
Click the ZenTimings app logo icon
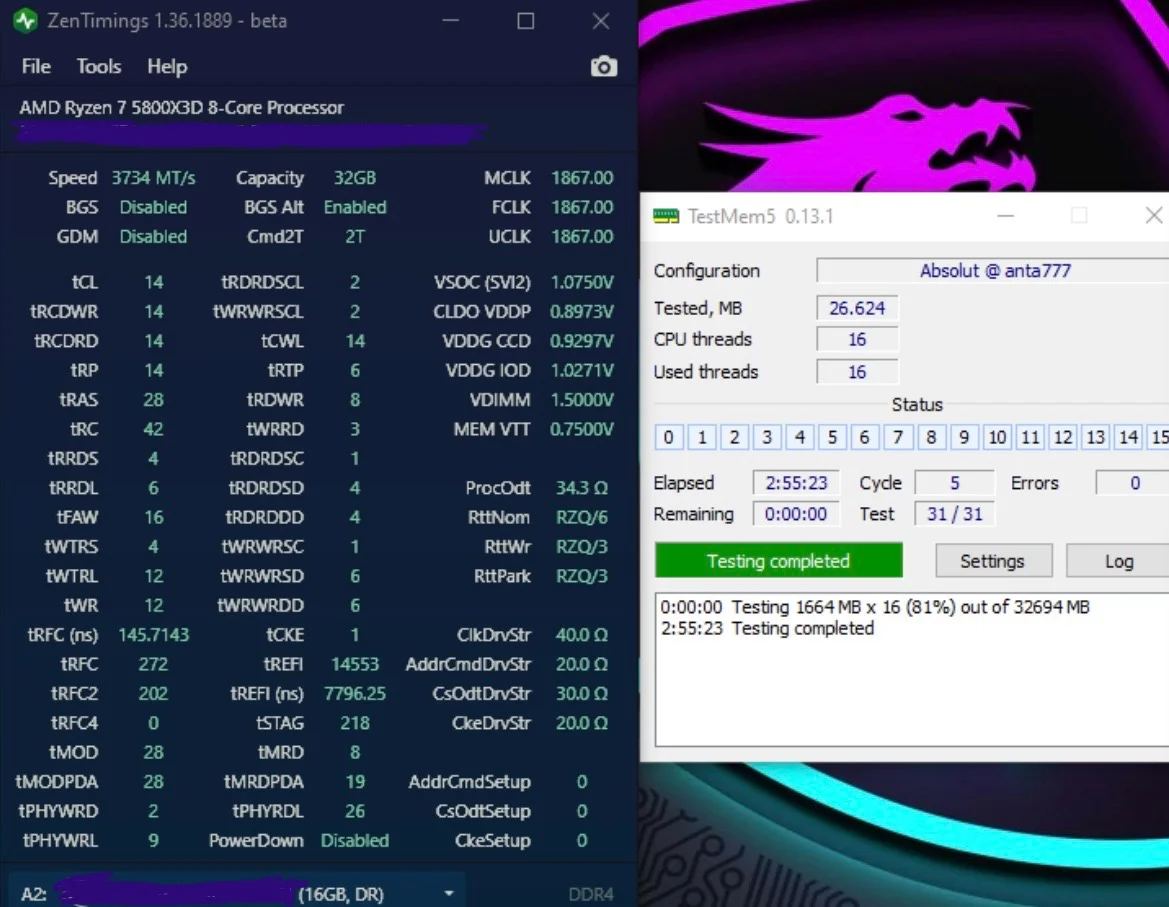tap(25, 20)
